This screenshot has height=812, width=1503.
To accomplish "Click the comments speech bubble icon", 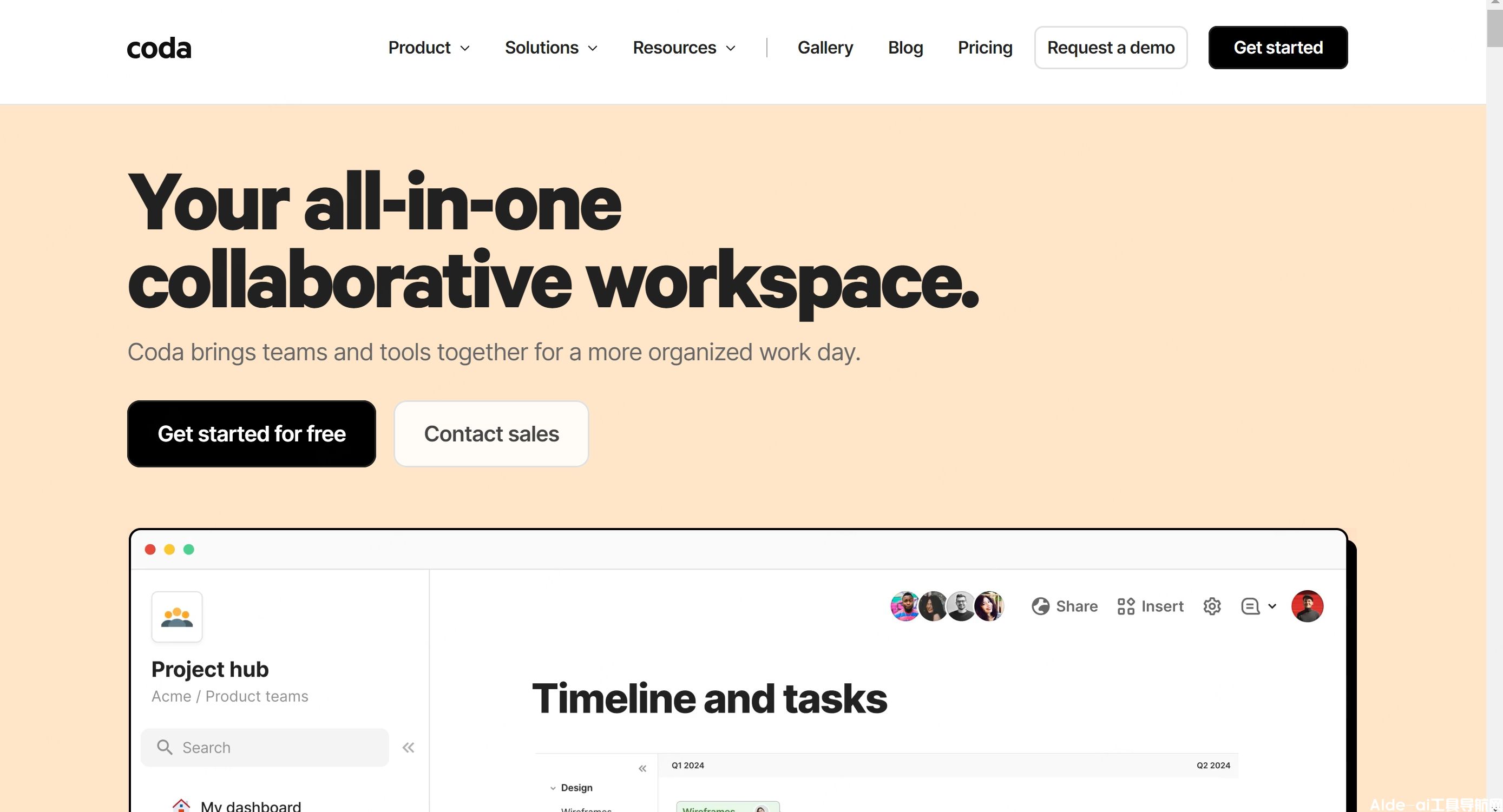I will tap(1250, 606).
